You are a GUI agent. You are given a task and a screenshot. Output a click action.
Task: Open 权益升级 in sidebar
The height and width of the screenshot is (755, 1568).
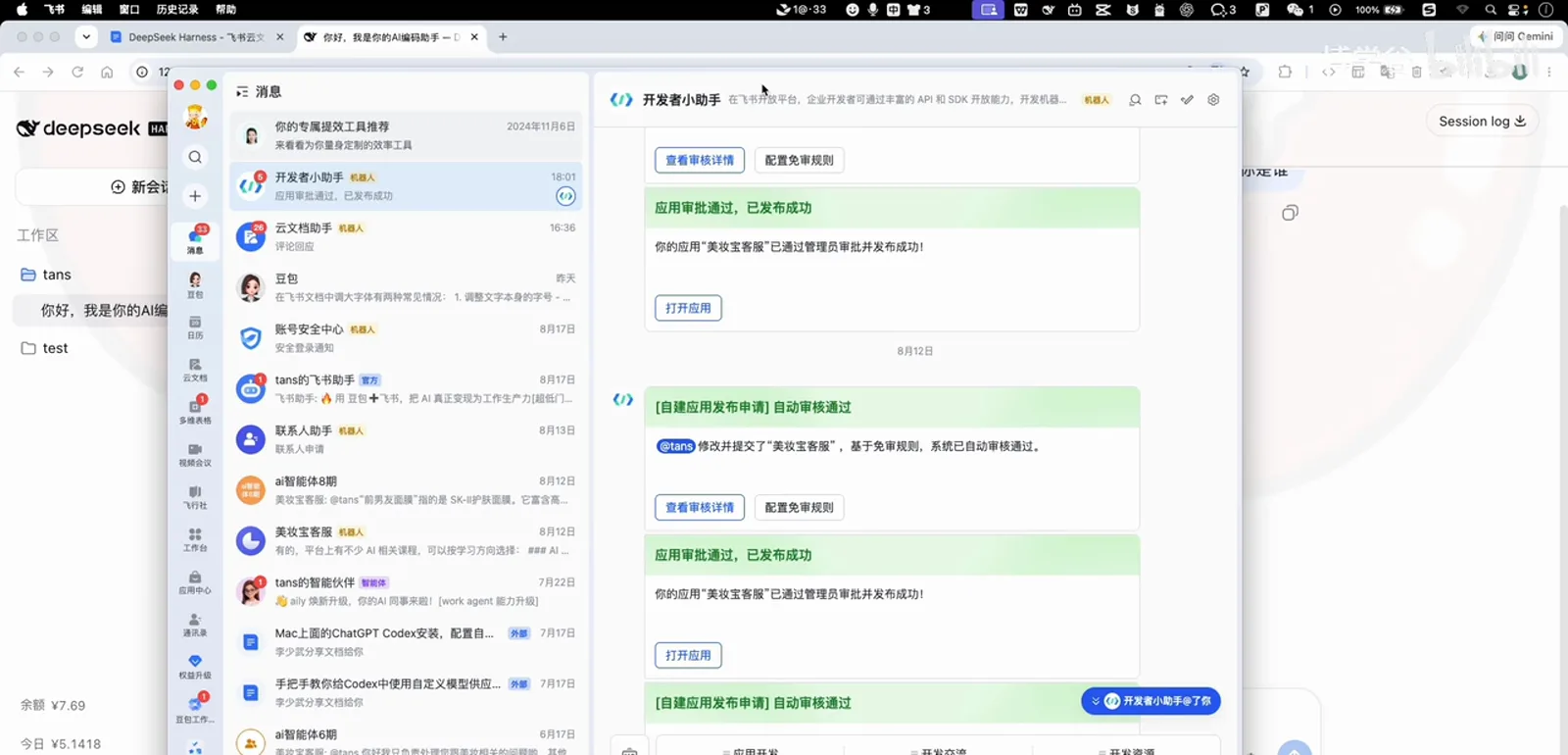[195, 667]
